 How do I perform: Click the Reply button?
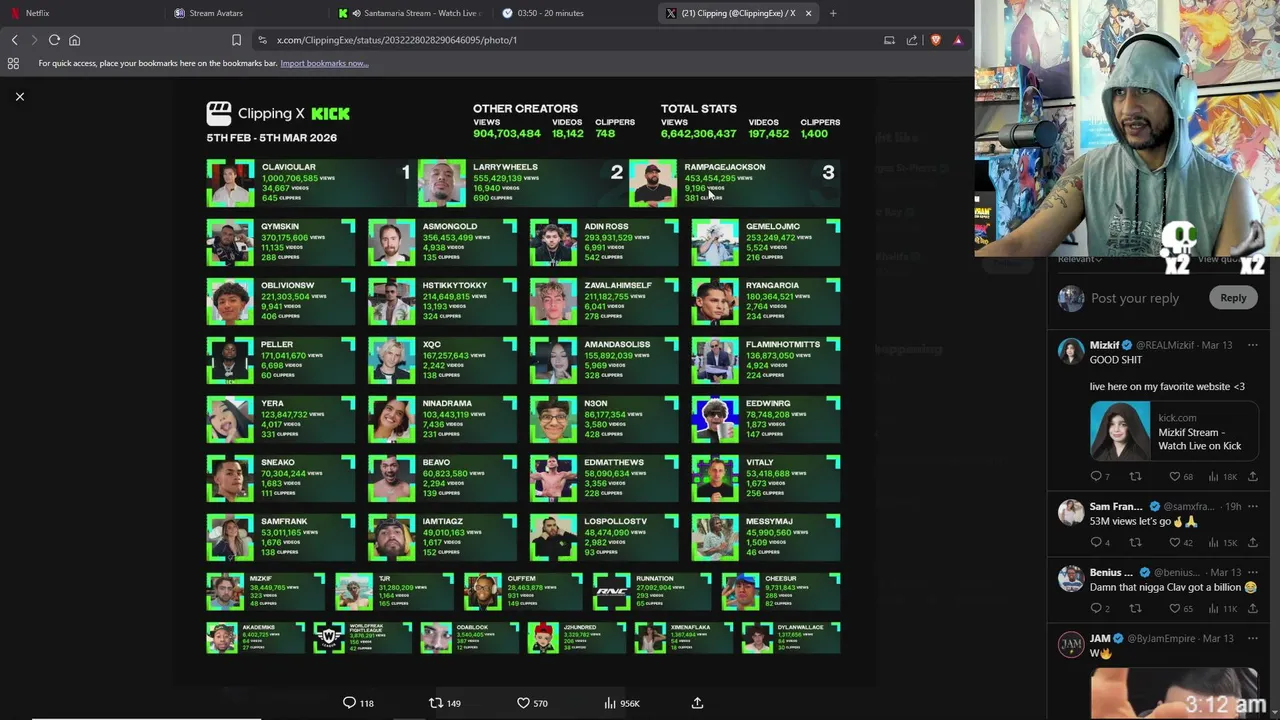coord(1233,297)
